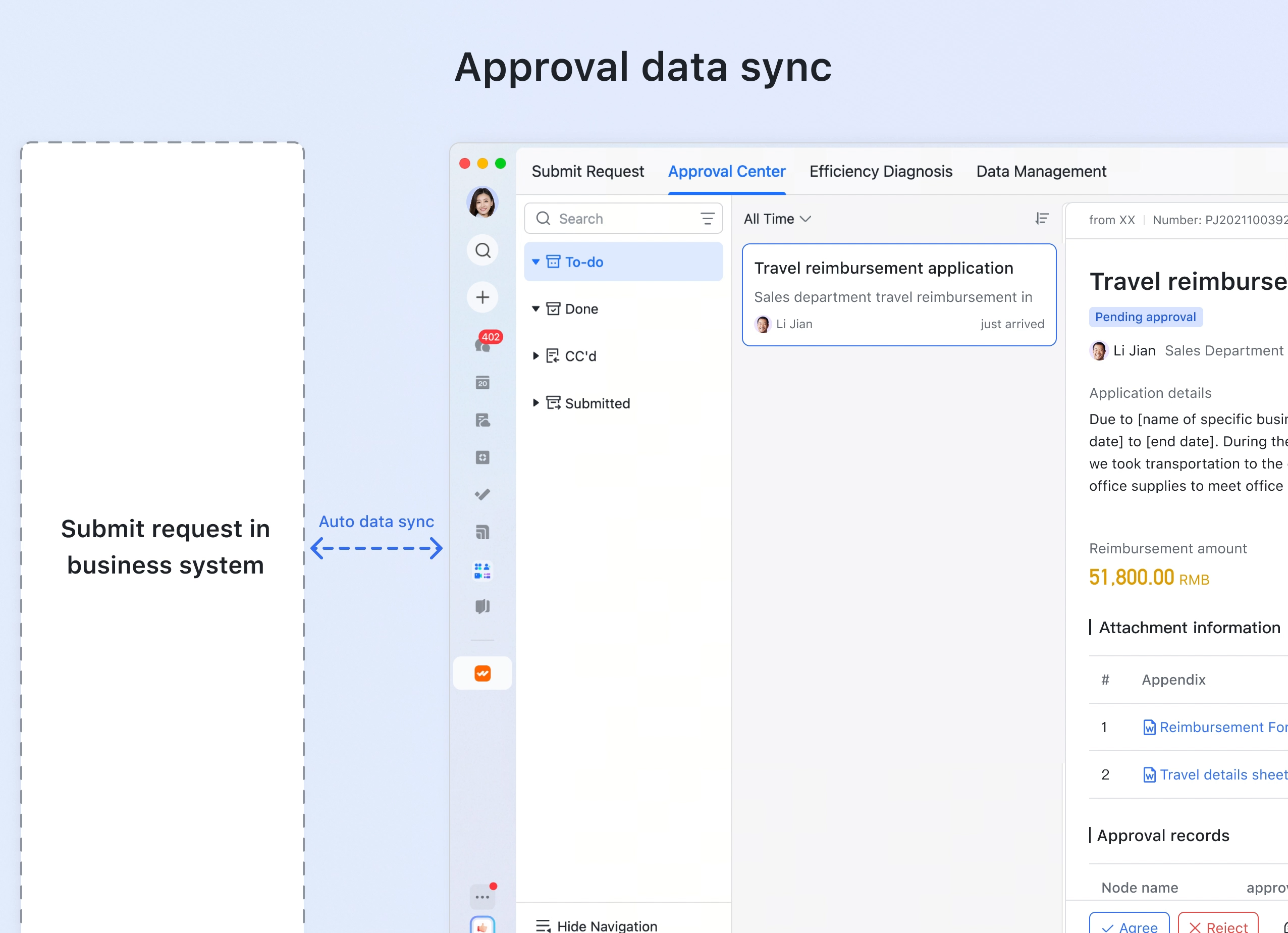Screen dimensions: 1288x933
Task: Switch to Efficiency Diagnosis tab
Action: [880, 171]
